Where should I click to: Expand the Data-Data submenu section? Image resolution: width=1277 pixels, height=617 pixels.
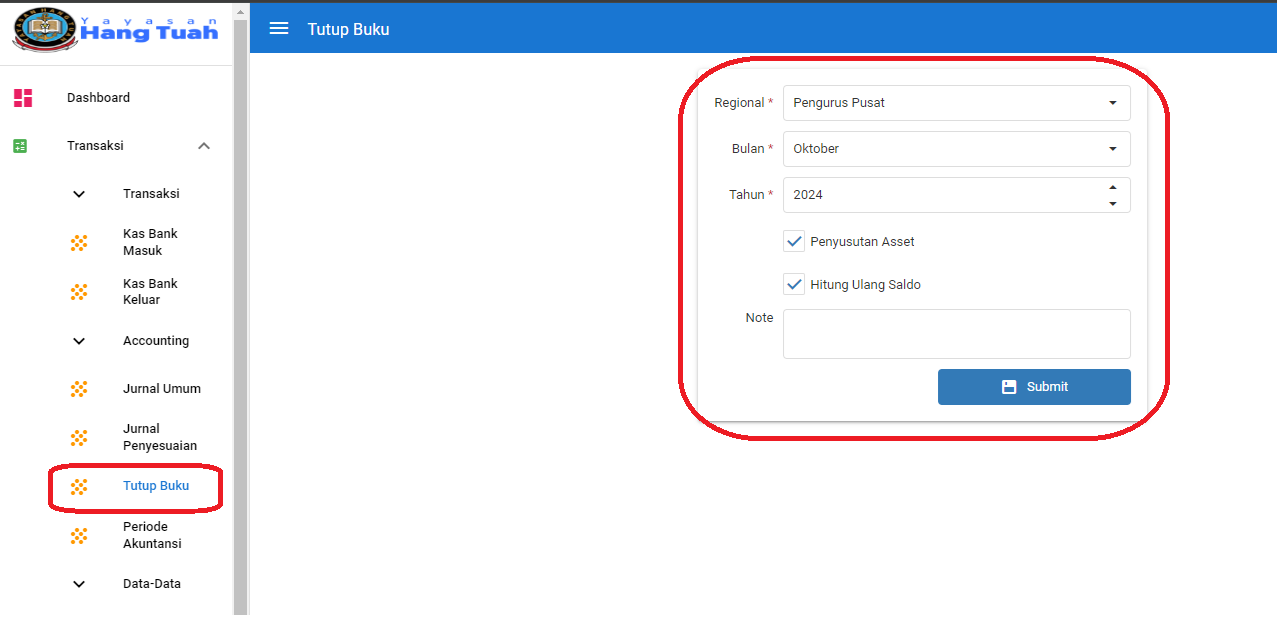tap(80, 584)
